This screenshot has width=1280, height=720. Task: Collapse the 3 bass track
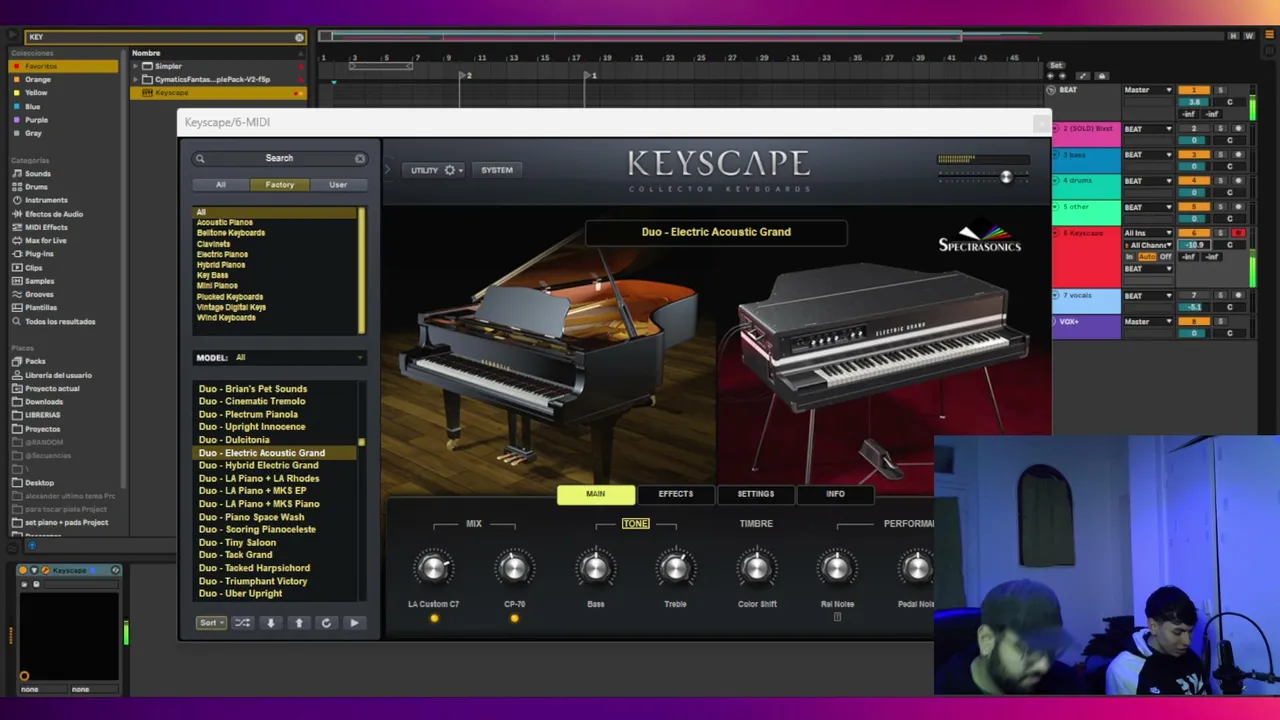(1055, 155)
